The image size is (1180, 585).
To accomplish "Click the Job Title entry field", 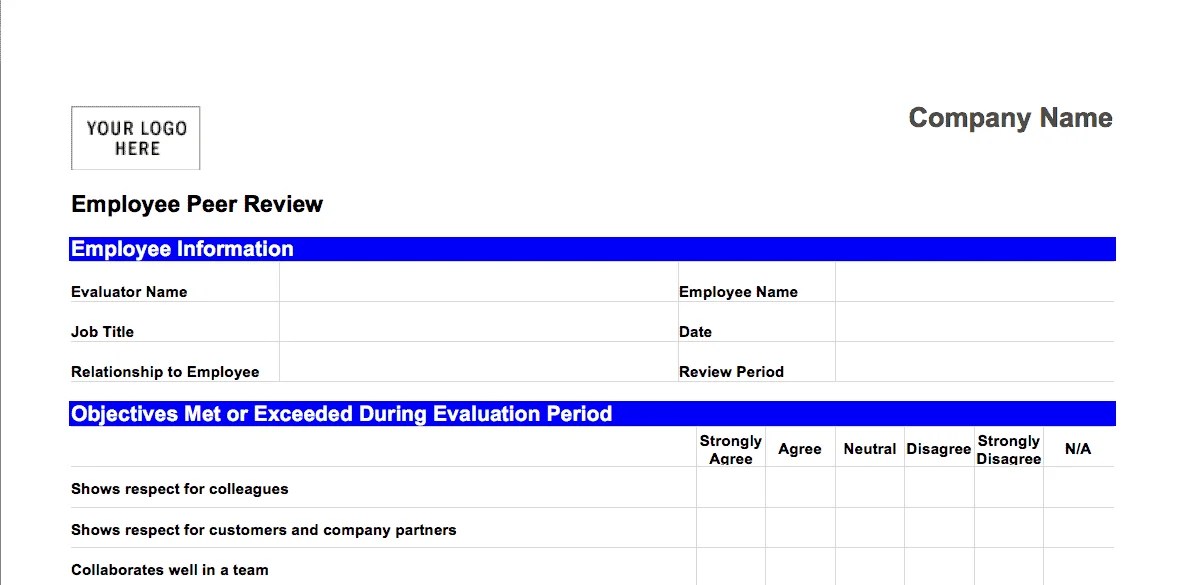I will 480,331.
